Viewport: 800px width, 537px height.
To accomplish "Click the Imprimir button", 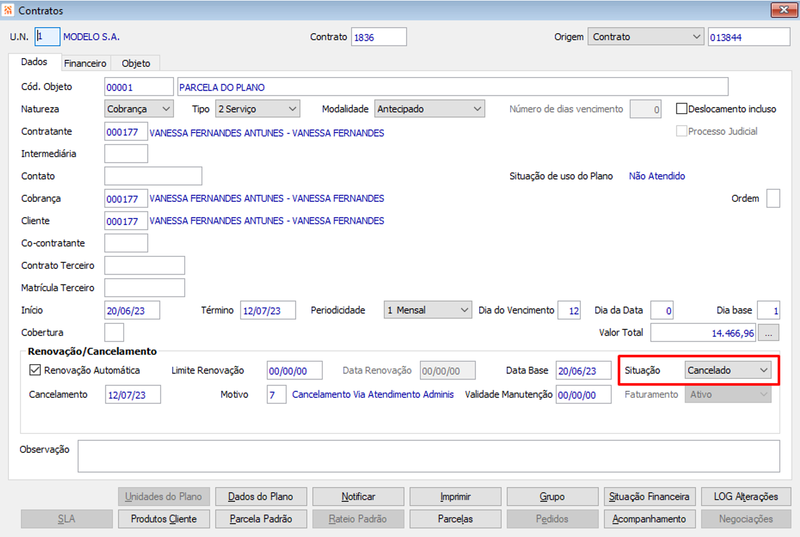I will pyautogui.click(x=455, y=496).
